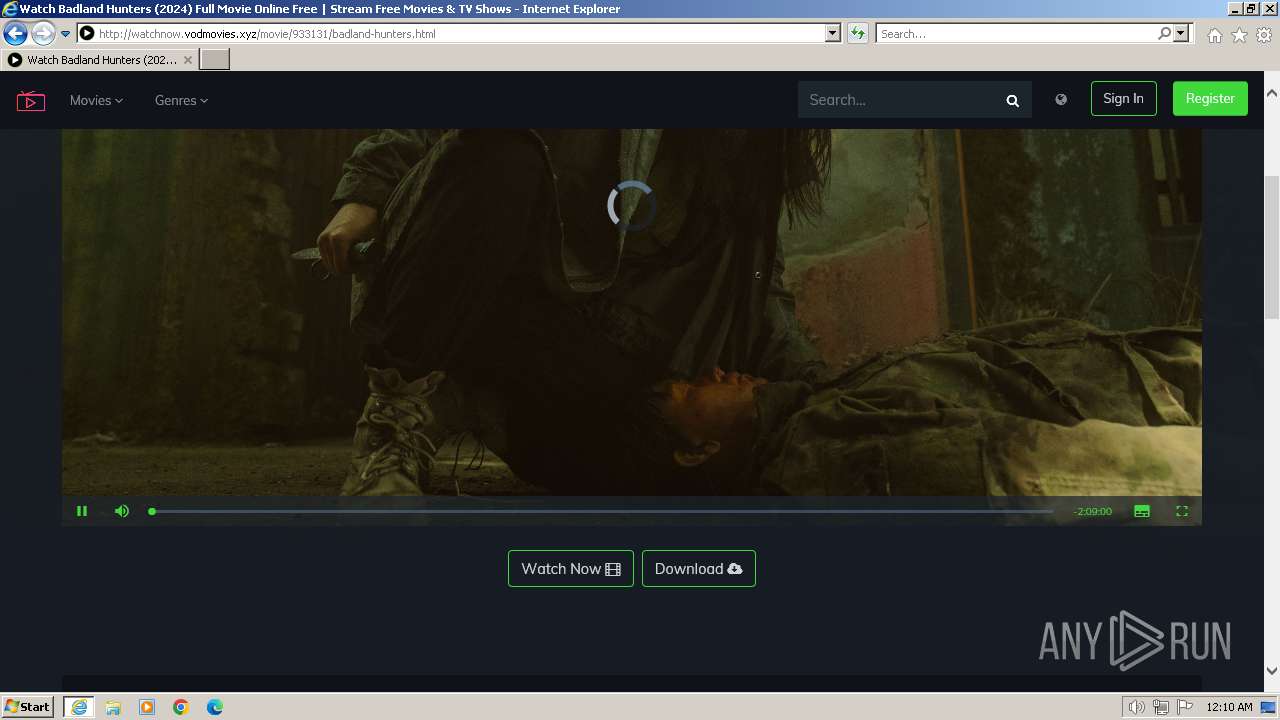Click the site logo icon
1280x720 pixels.
[31, 100]
